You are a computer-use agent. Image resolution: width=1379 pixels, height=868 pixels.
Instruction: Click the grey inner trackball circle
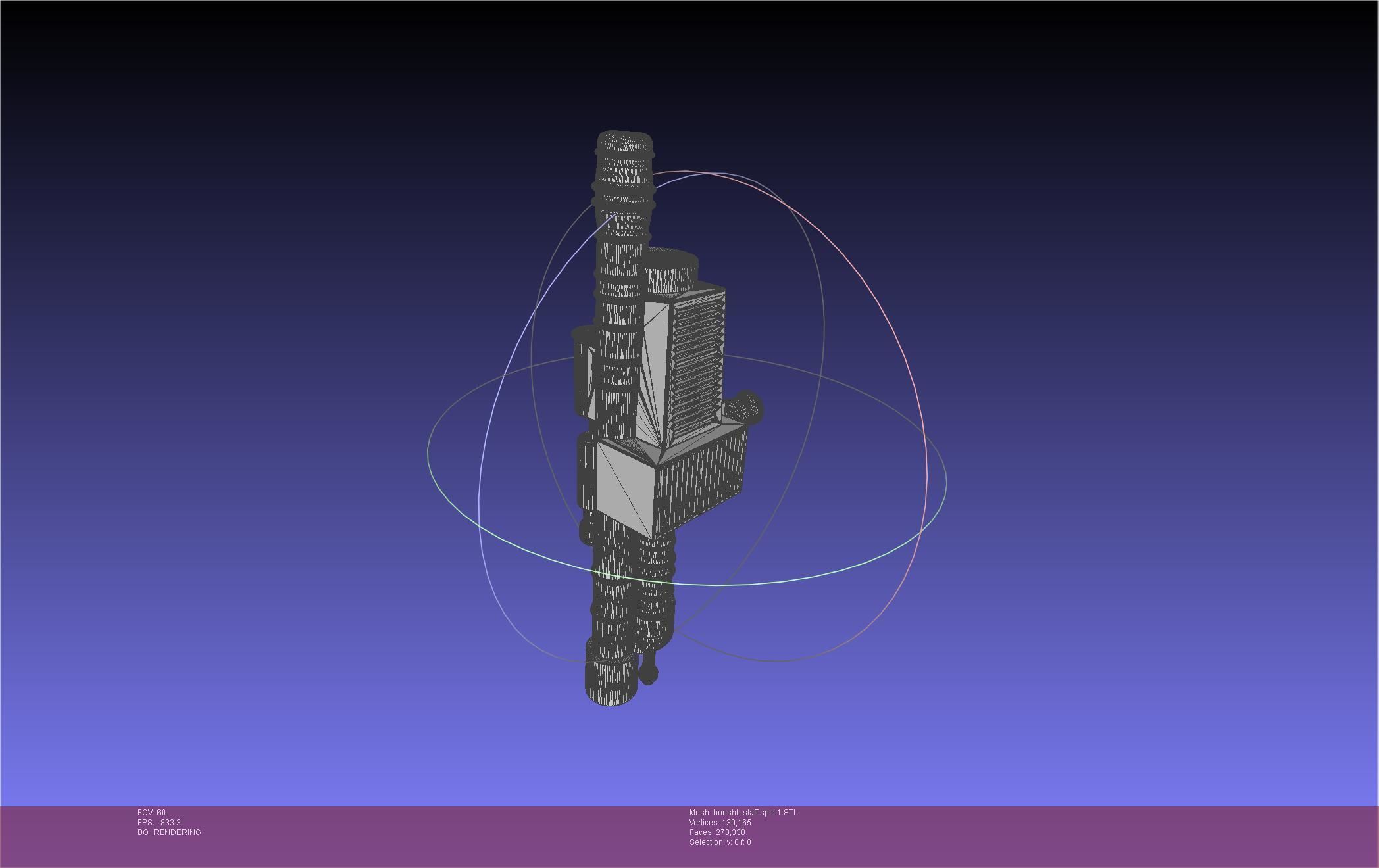(822, 316)
